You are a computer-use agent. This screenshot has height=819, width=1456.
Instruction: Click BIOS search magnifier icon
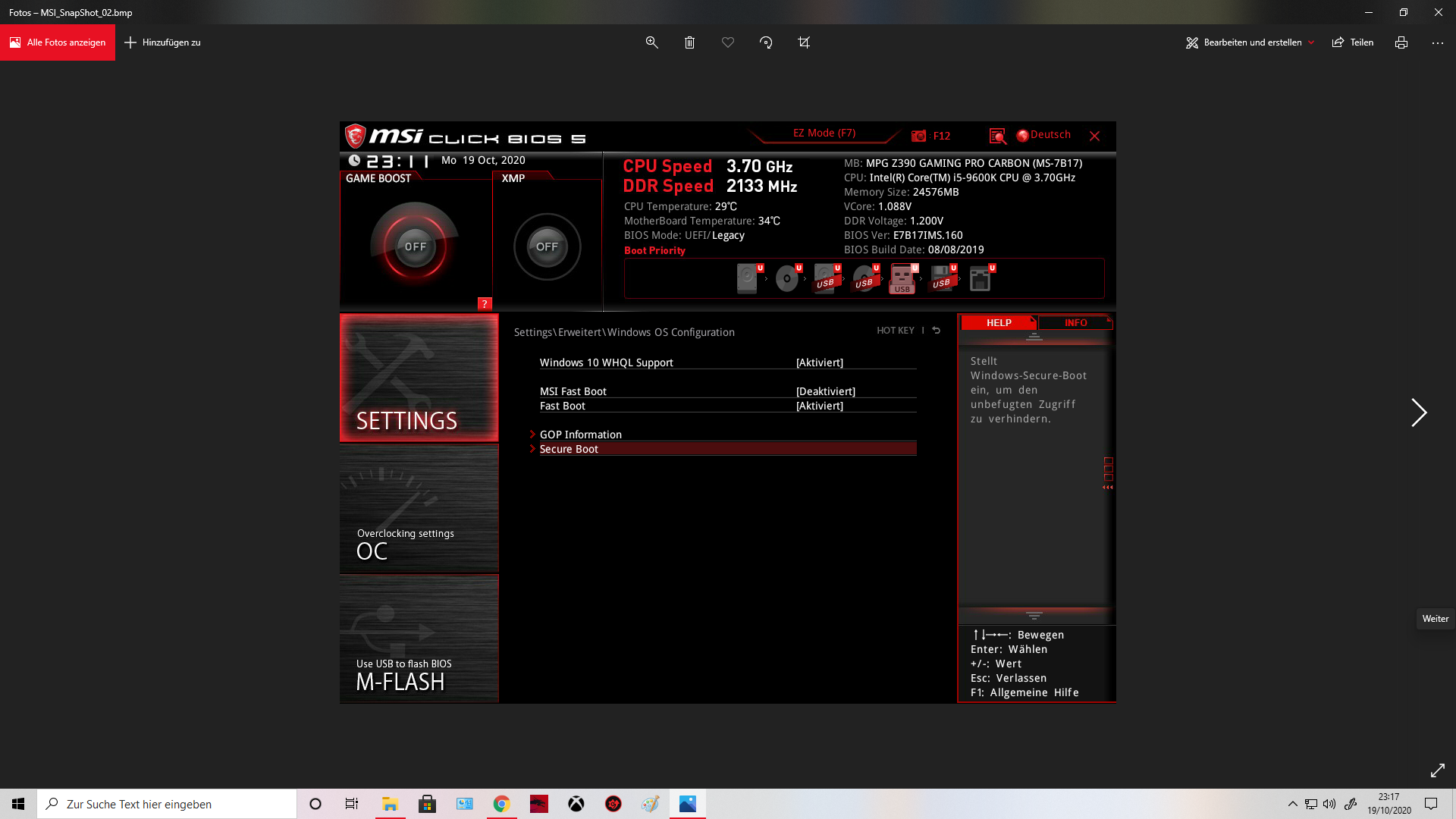pyautogui.click(x=997, y=136)
